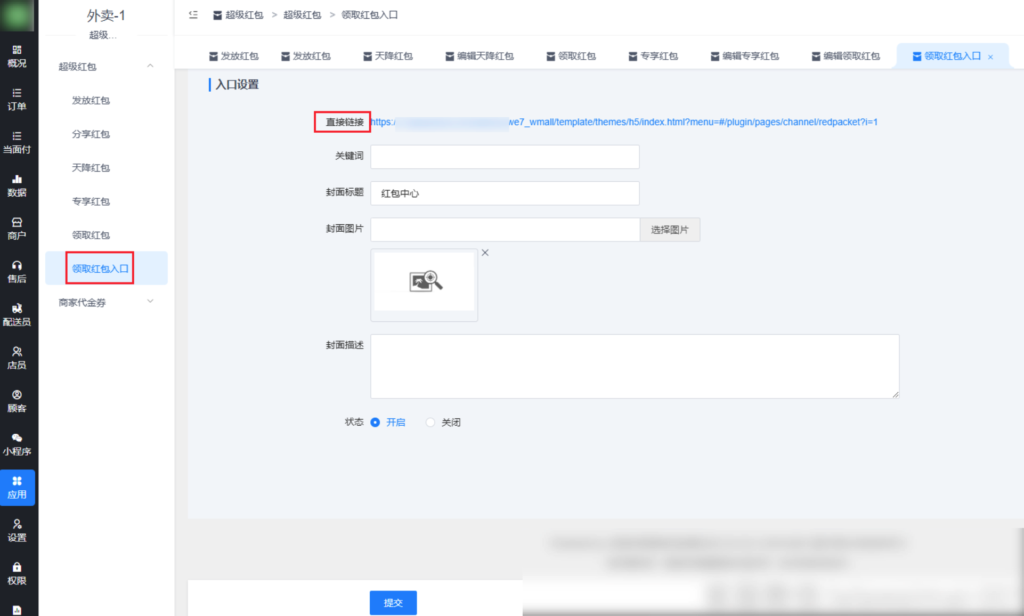Image resolution: width=1024 pixels, height=616 pixels.
Task: Open the 数据 section in sidebar
Action: click(x=17, y=186)
